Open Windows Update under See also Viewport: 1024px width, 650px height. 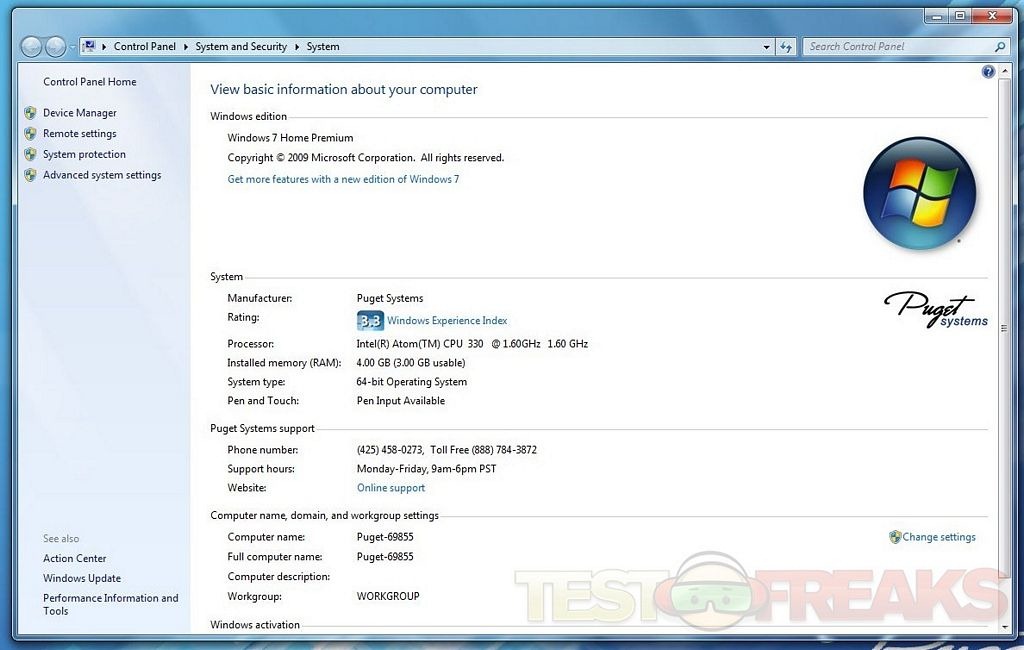(82, 578)
